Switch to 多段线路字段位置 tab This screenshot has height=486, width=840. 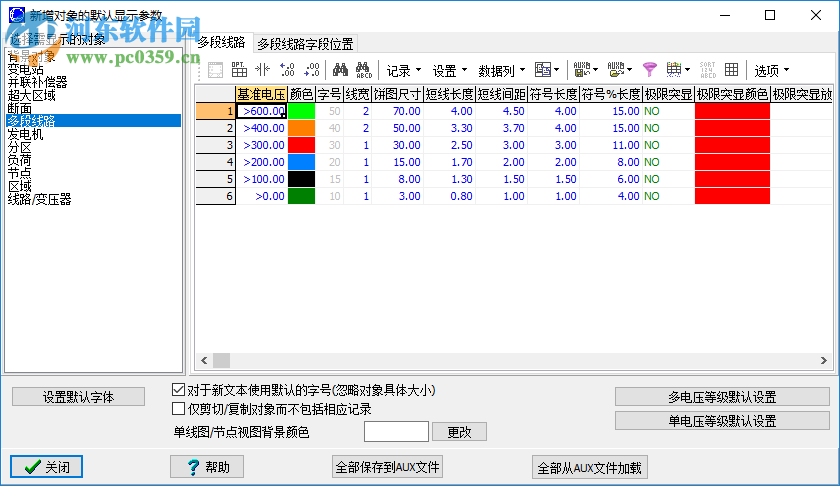click(x=305, y=44)
